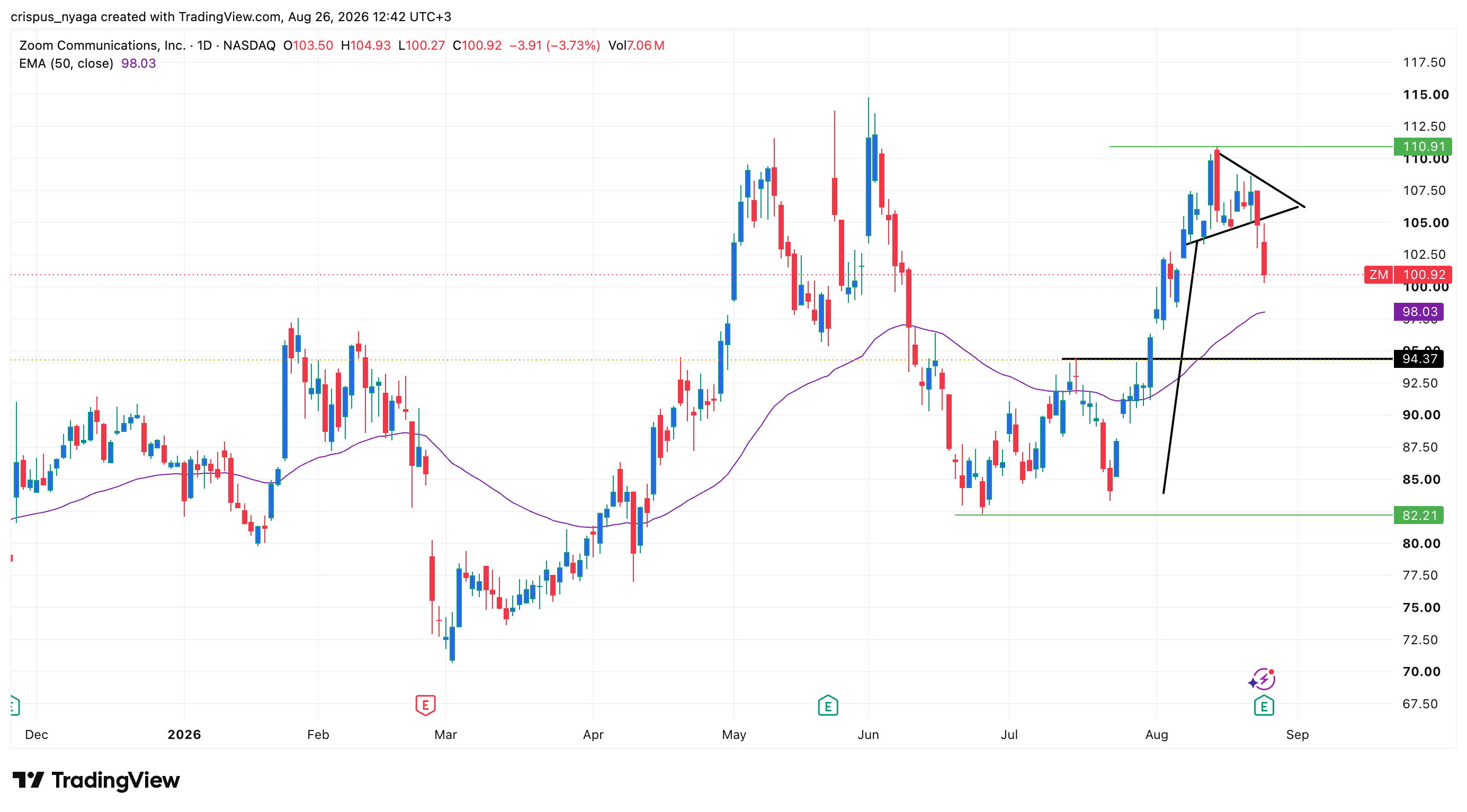The height and width of the screenshot is (812, 1467).
Task: Click the "105.00" price axis tick
Action: (1426, 222)
